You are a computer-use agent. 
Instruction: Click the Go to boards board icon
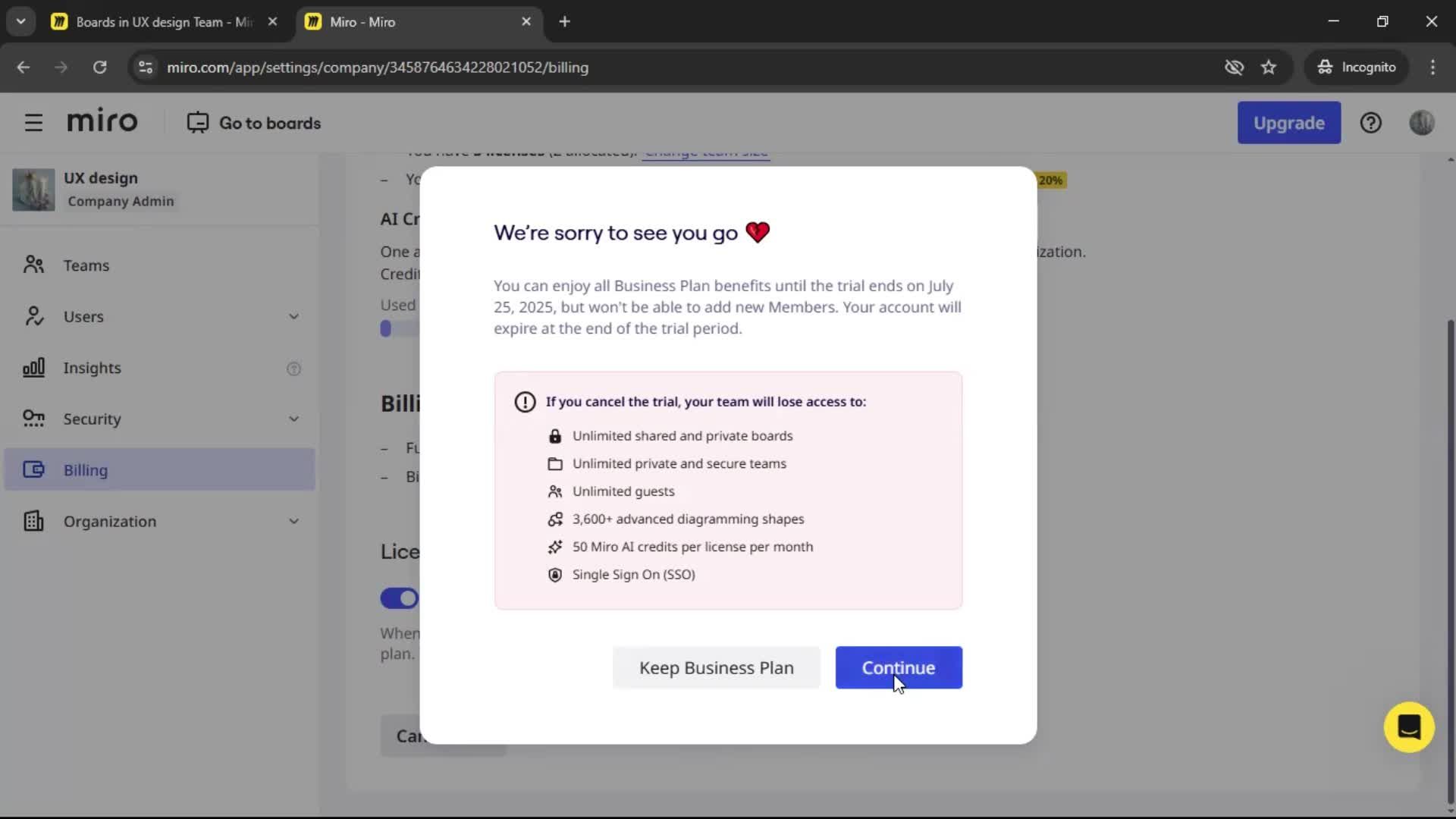(197, 123)
